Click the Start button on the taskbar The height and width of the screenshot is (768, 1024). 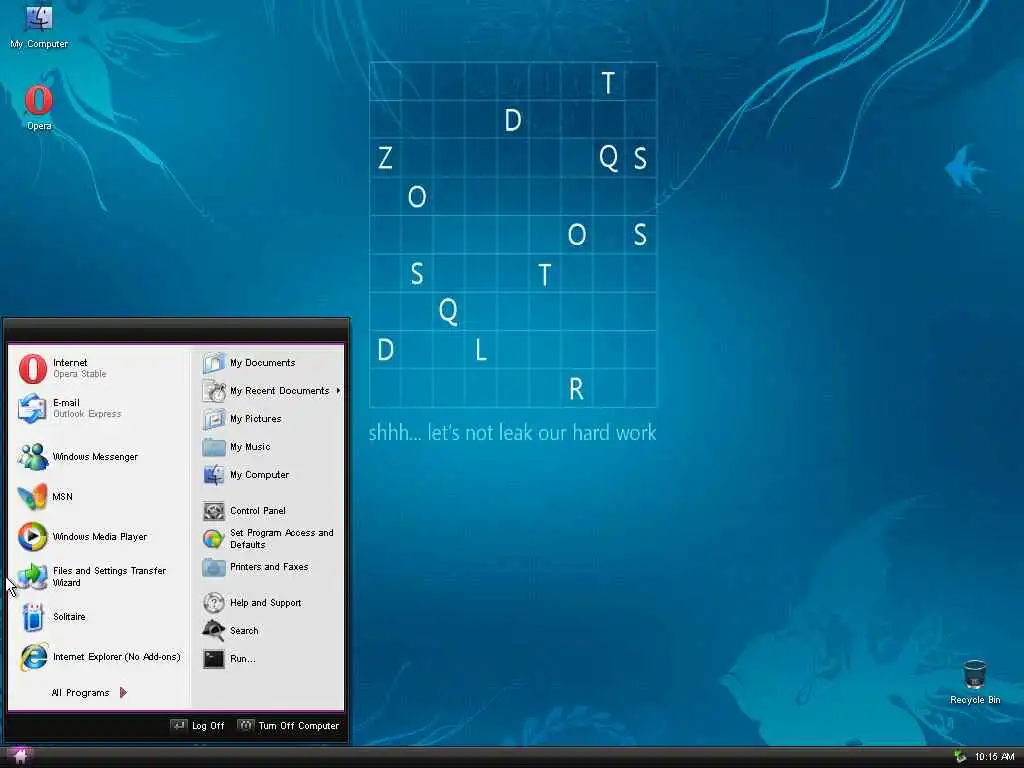coord(19,757)
